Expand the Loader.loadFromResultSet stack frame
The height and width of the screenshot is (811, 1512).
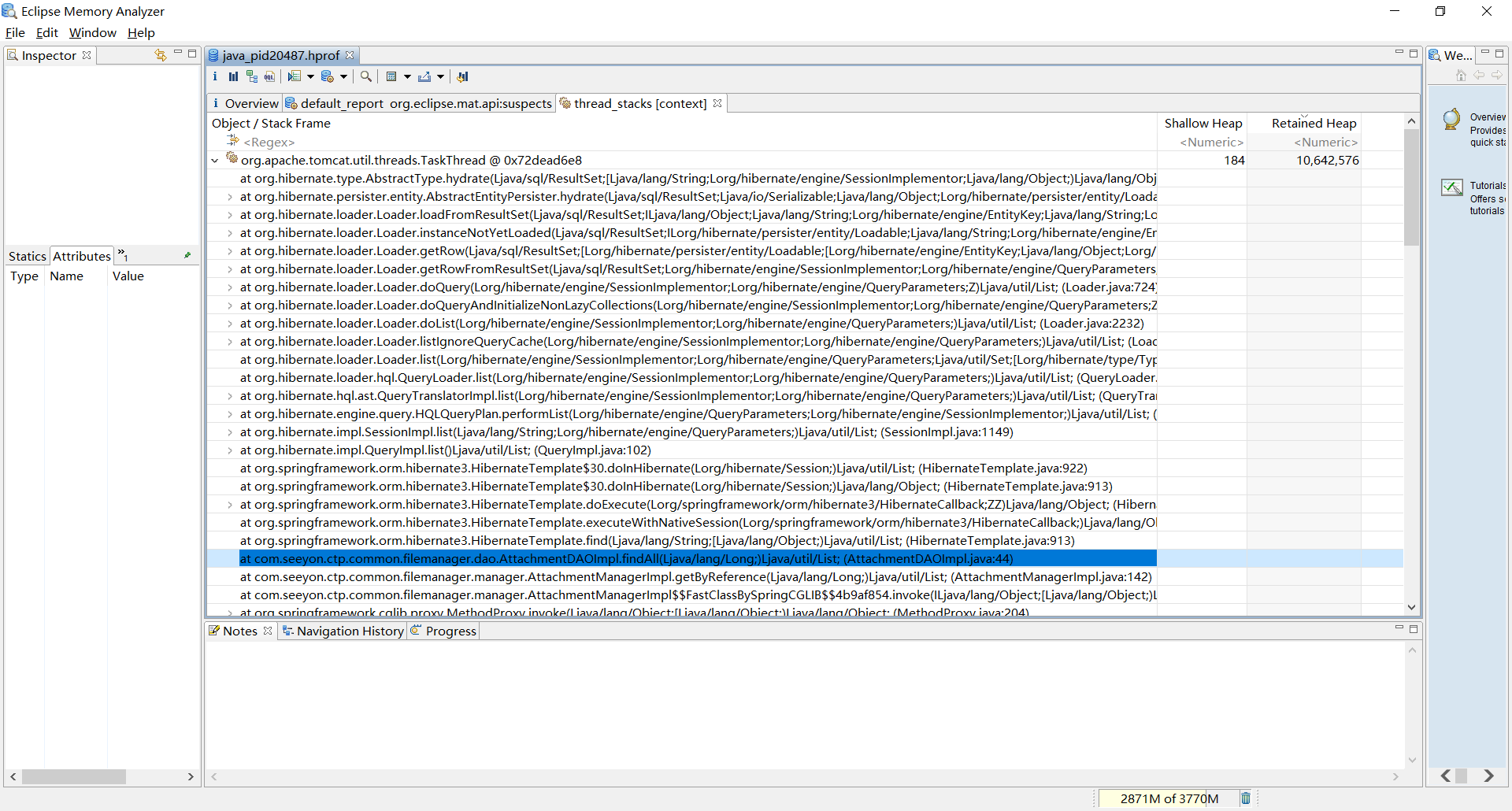coord(230,215)
